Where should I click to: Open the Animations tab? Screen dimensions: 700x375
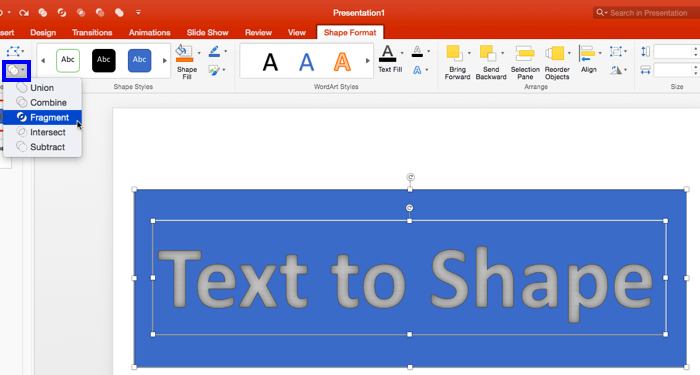pyautogui.click(x=149, y=33)
